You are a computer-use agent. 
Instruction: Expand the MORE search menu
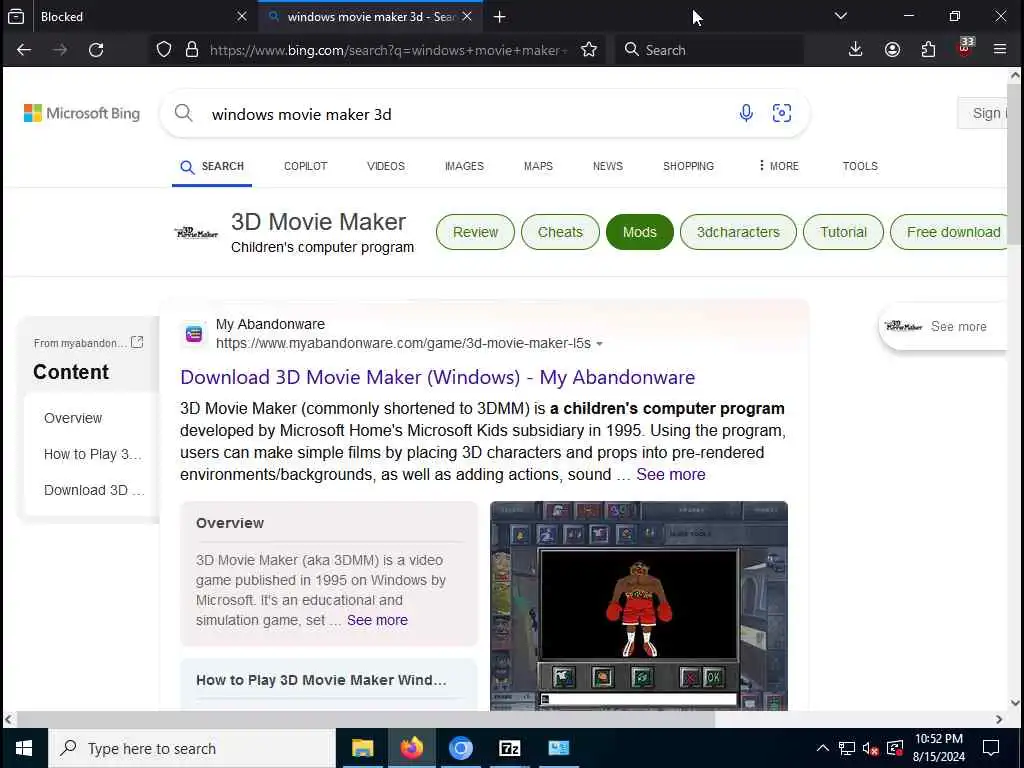tap(778, 167)
